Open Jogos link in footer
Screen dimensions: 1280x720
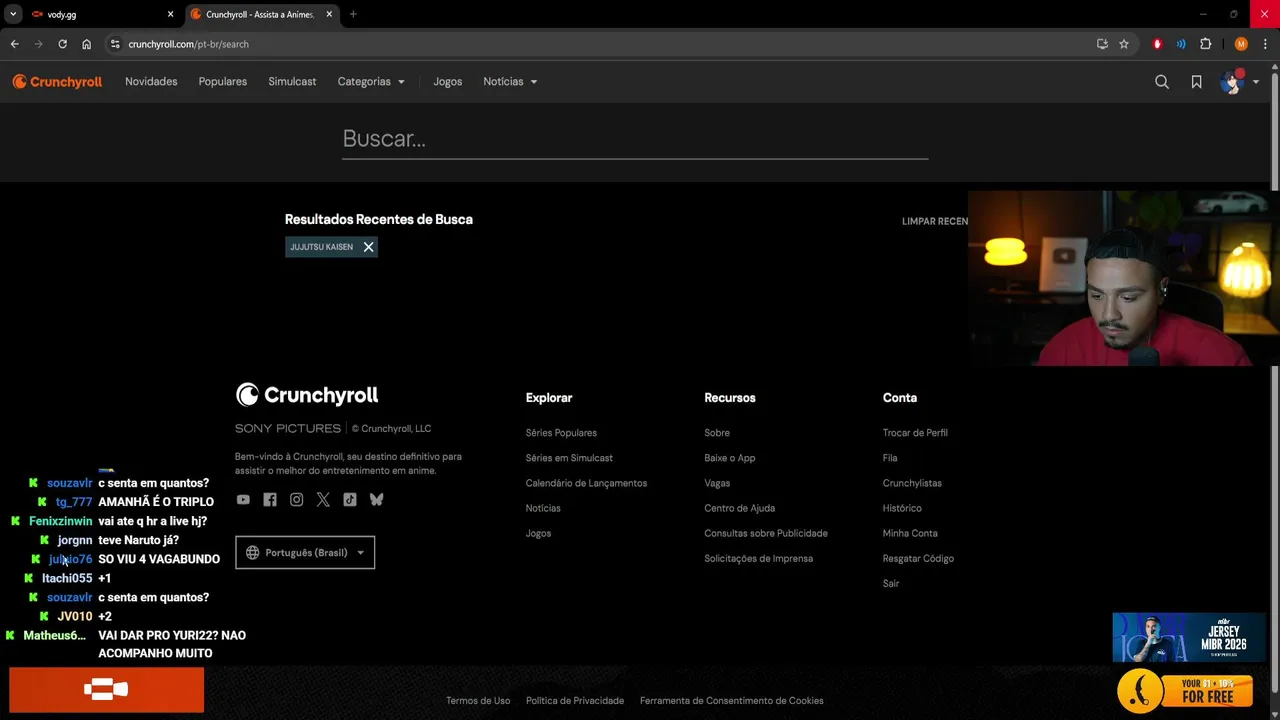[538, 533]
